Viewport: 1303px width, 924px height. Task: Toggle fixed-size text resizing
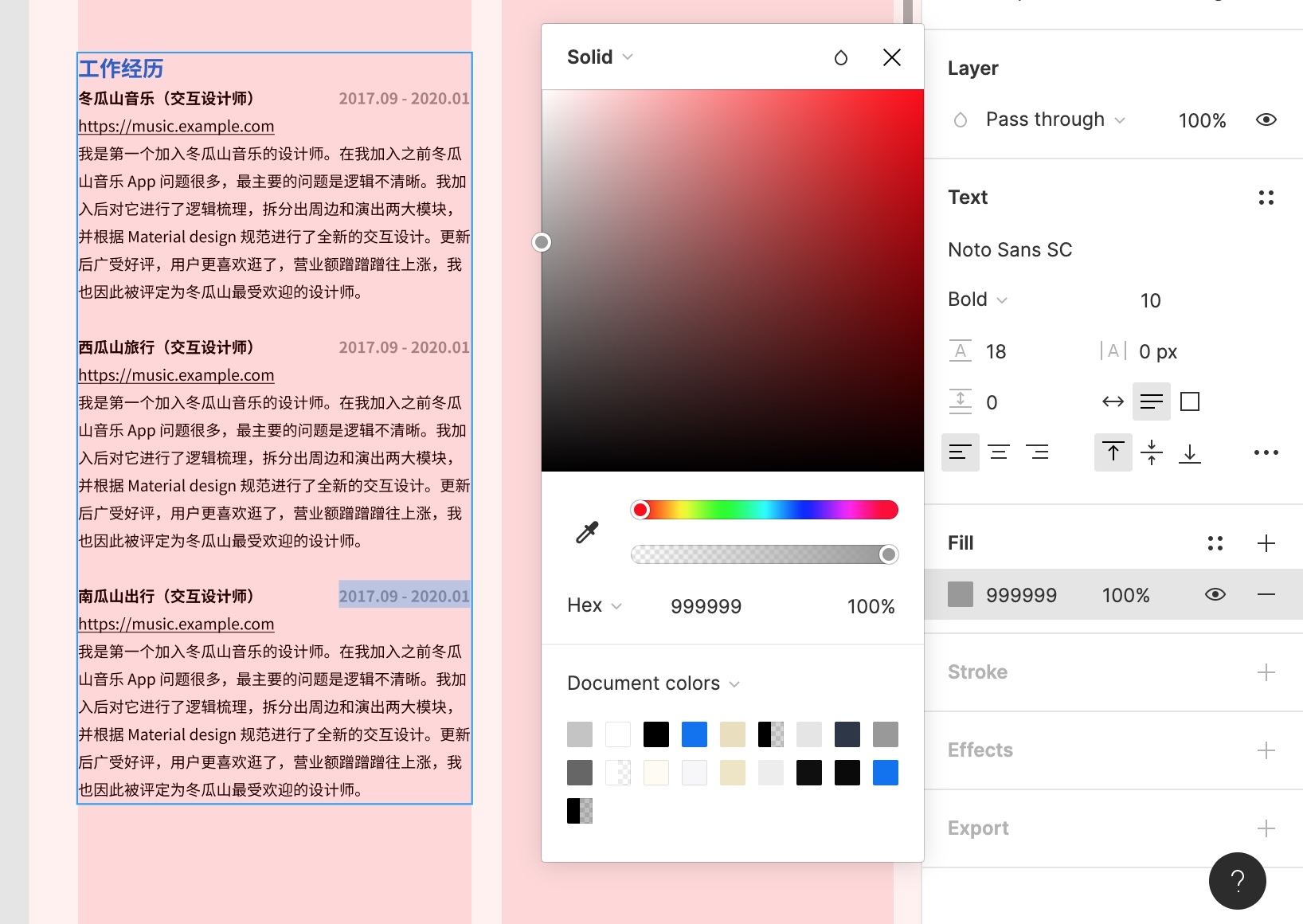(x=1191, y=401)
